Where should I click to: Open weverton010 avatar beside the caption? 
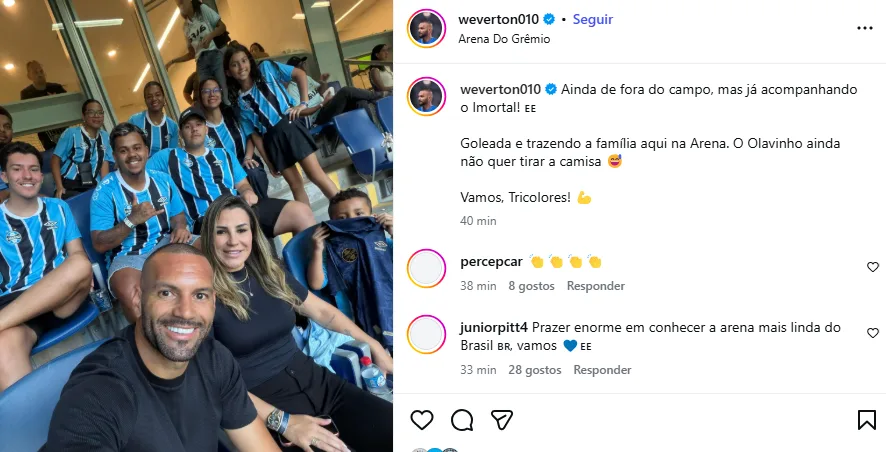tap(427, 96)
